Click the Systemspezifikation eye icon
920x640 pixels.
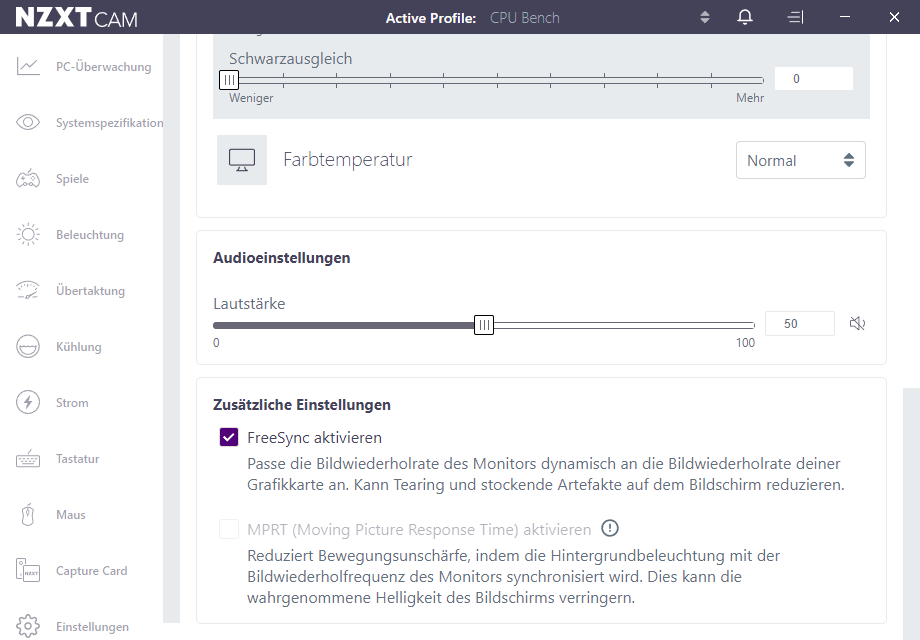click(x=28, y=123)
